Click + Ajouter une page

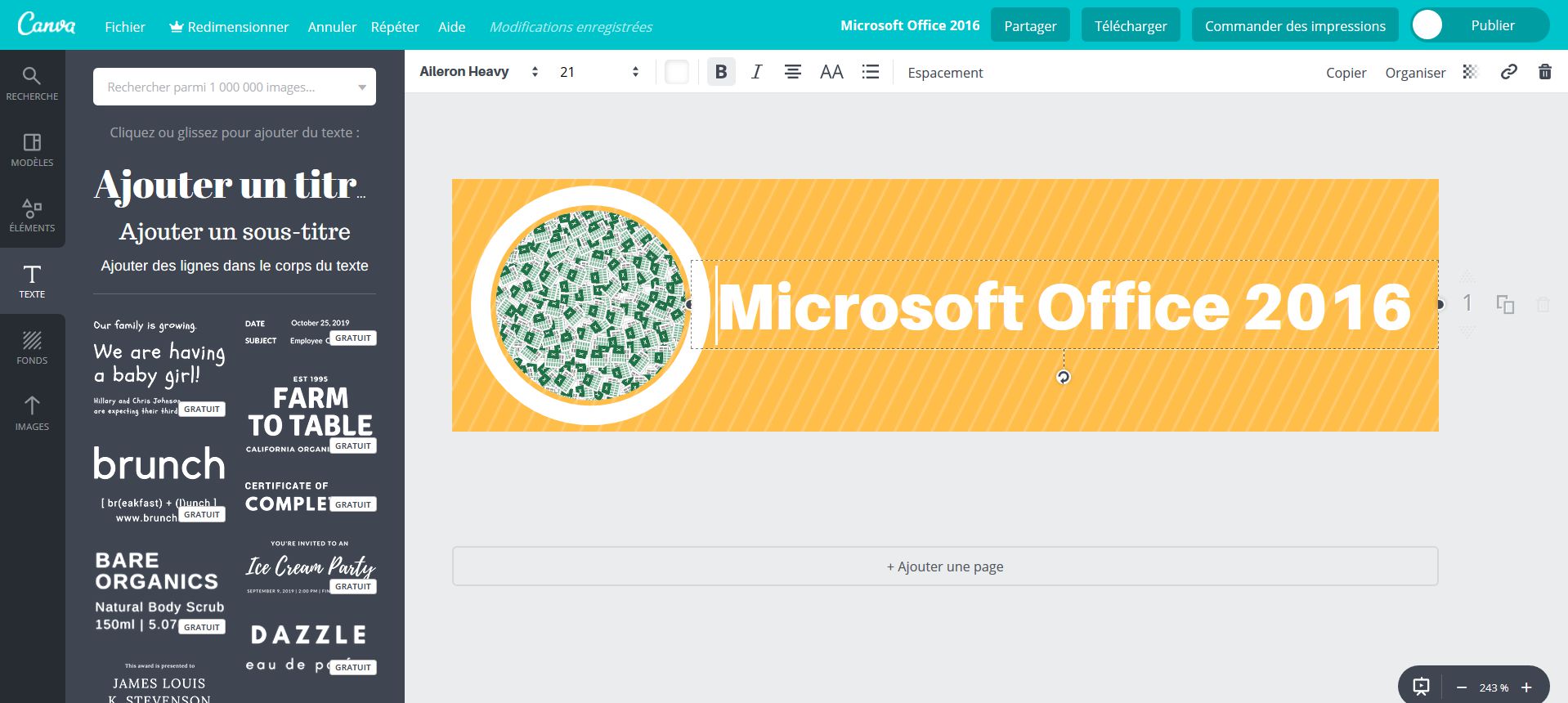click(945, 566)
